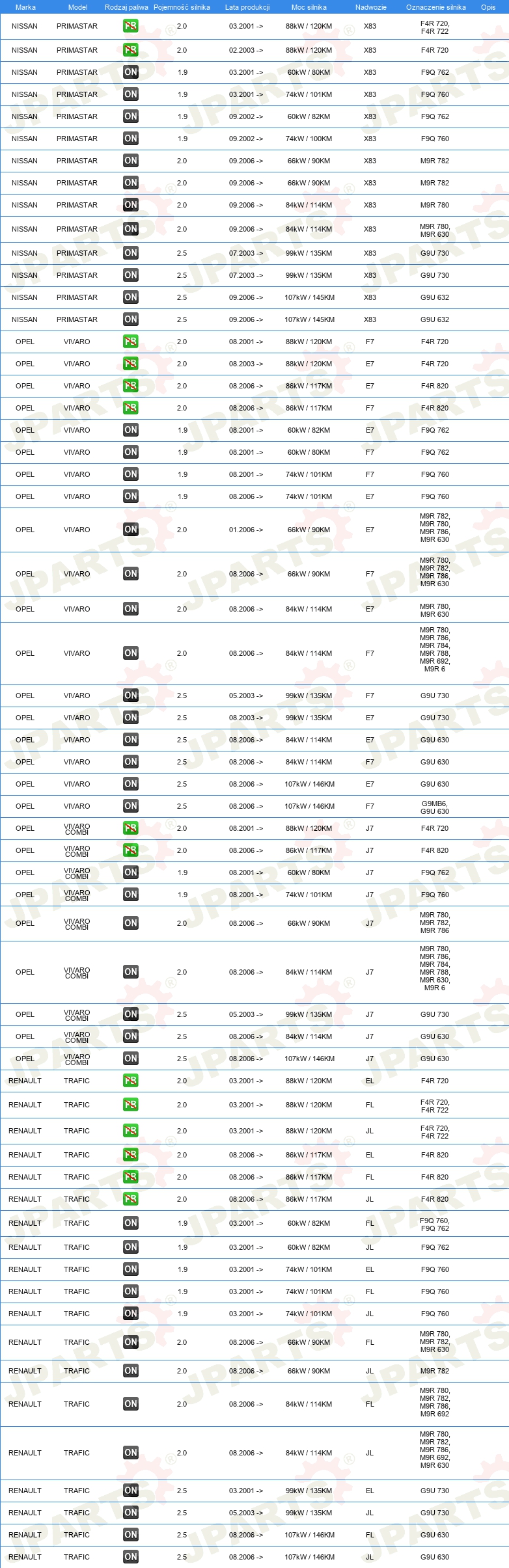The image size is (509, 1568).
Task: Click PB icon for Opel Vivaro F4R 820 E7
Action: pos(131,386)
